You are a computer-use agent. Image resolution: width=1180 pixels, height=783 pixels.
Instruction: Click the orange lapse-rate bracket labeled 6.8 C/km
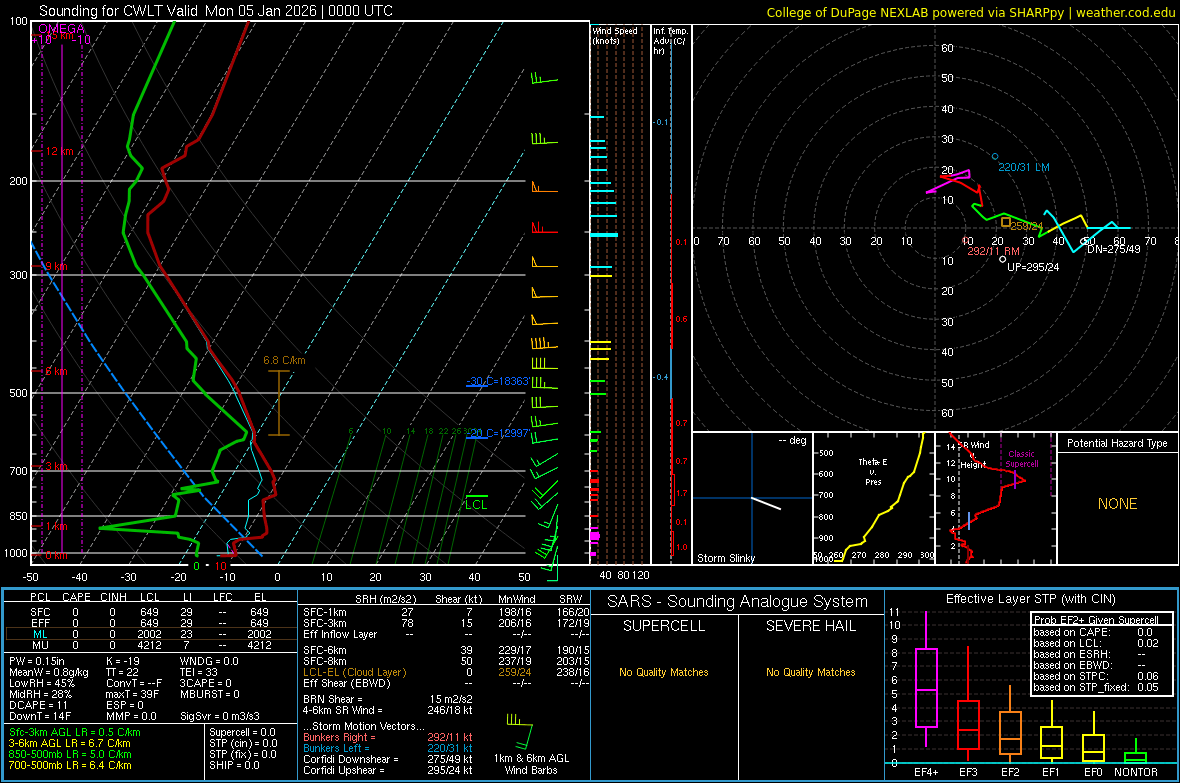(278, 403)
